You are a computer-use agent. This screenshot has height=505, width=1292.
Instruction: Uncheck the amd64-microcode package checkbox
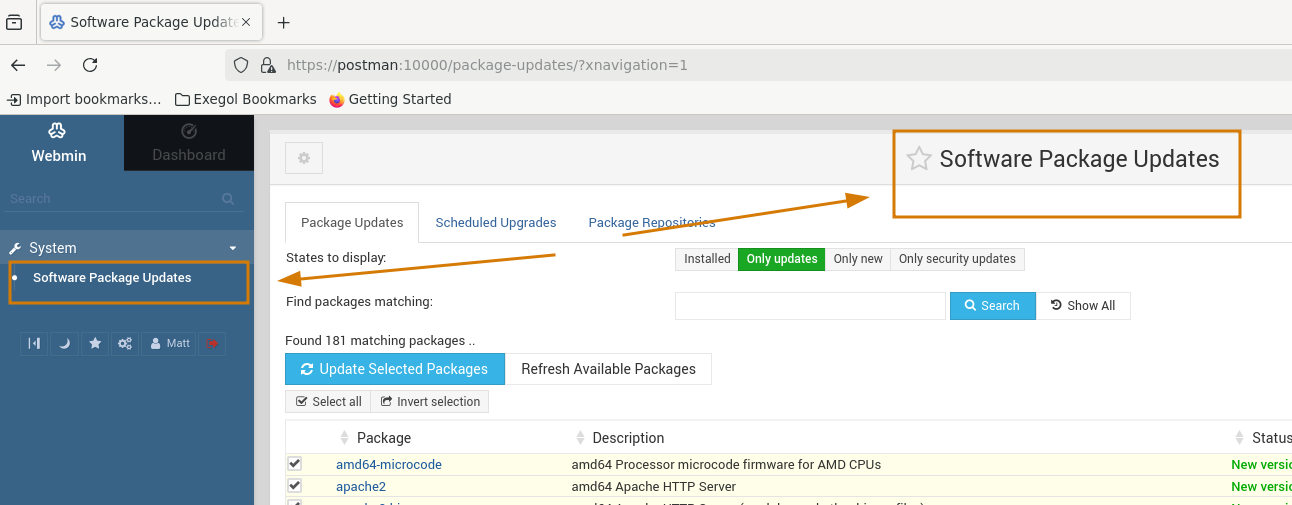[295, 464]
